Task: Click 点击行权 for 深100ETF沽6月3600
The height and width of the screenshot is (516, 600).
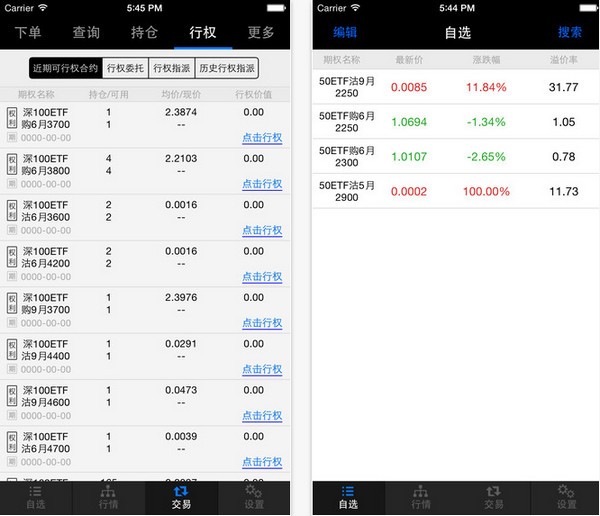Action: pos(262,230)
